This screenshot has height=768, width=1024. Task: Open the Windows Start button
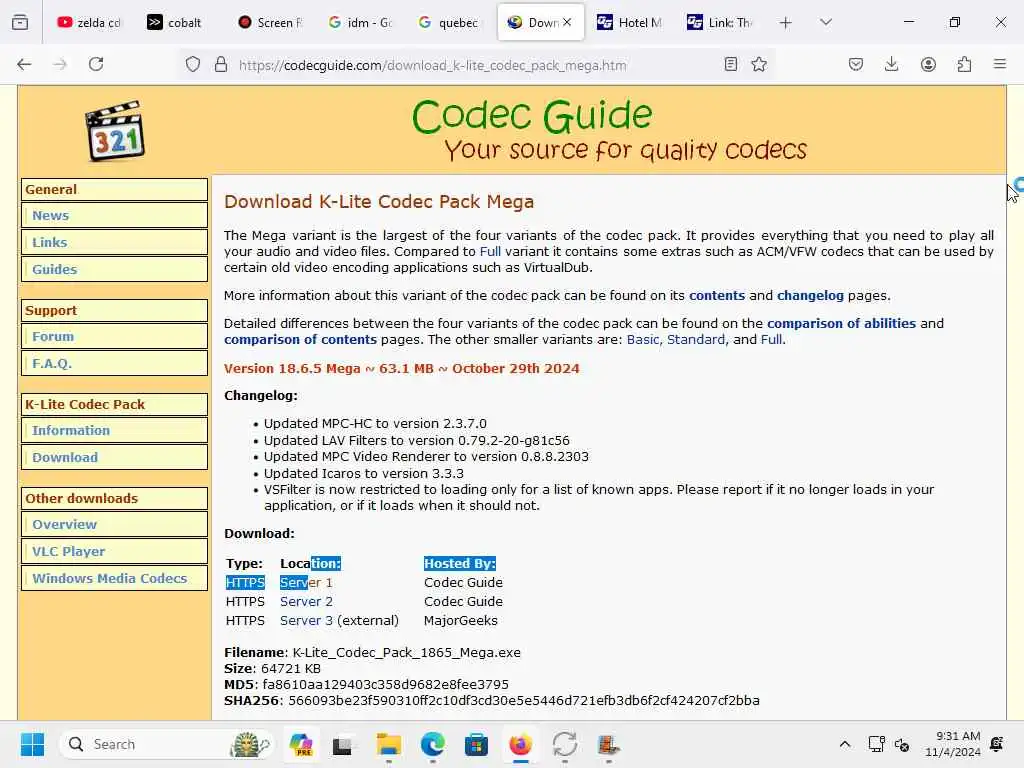point(32,744)
